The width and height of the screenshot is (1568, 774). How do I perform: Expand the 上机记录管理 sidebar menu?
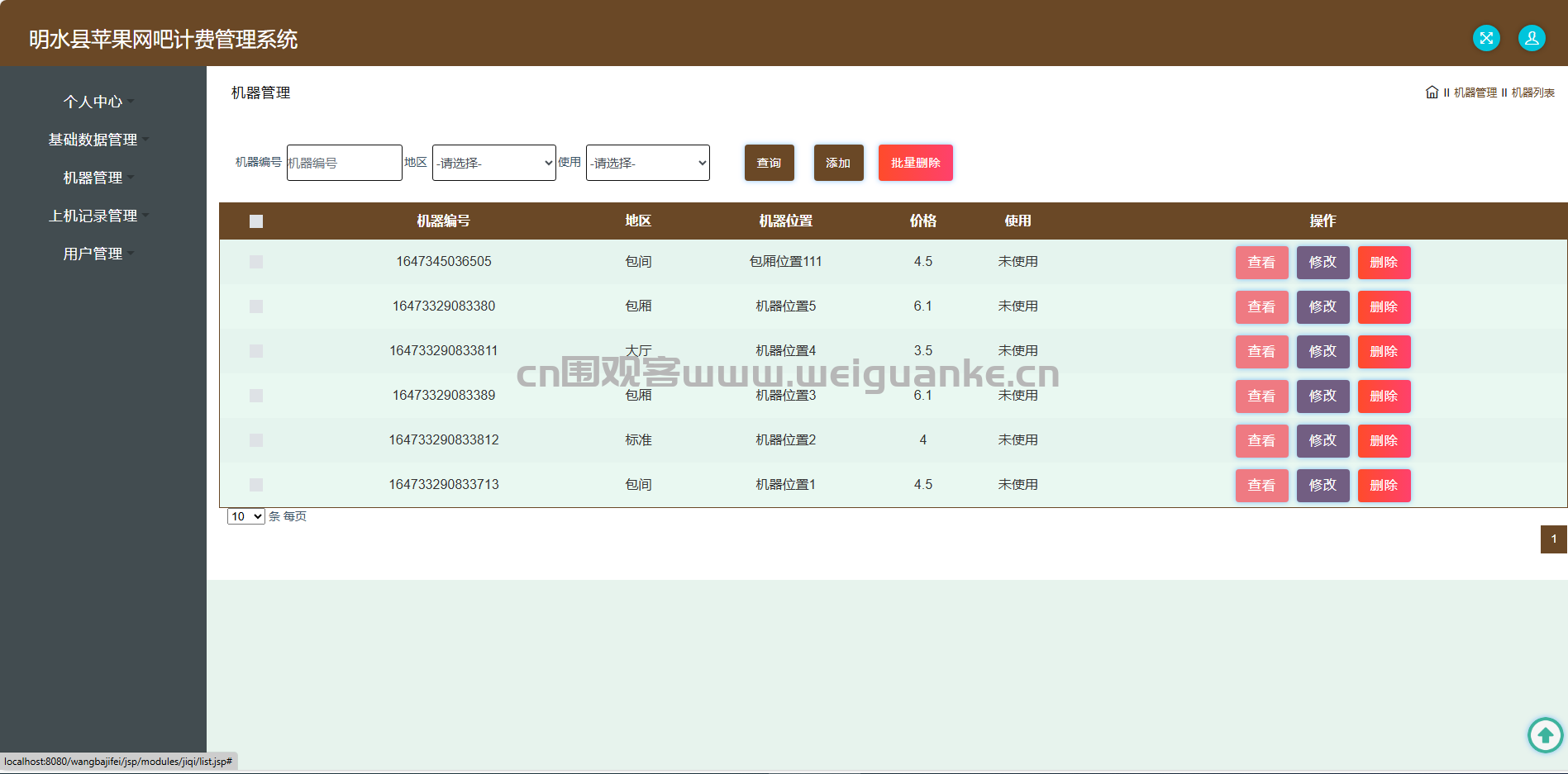[x=98, y=216]
